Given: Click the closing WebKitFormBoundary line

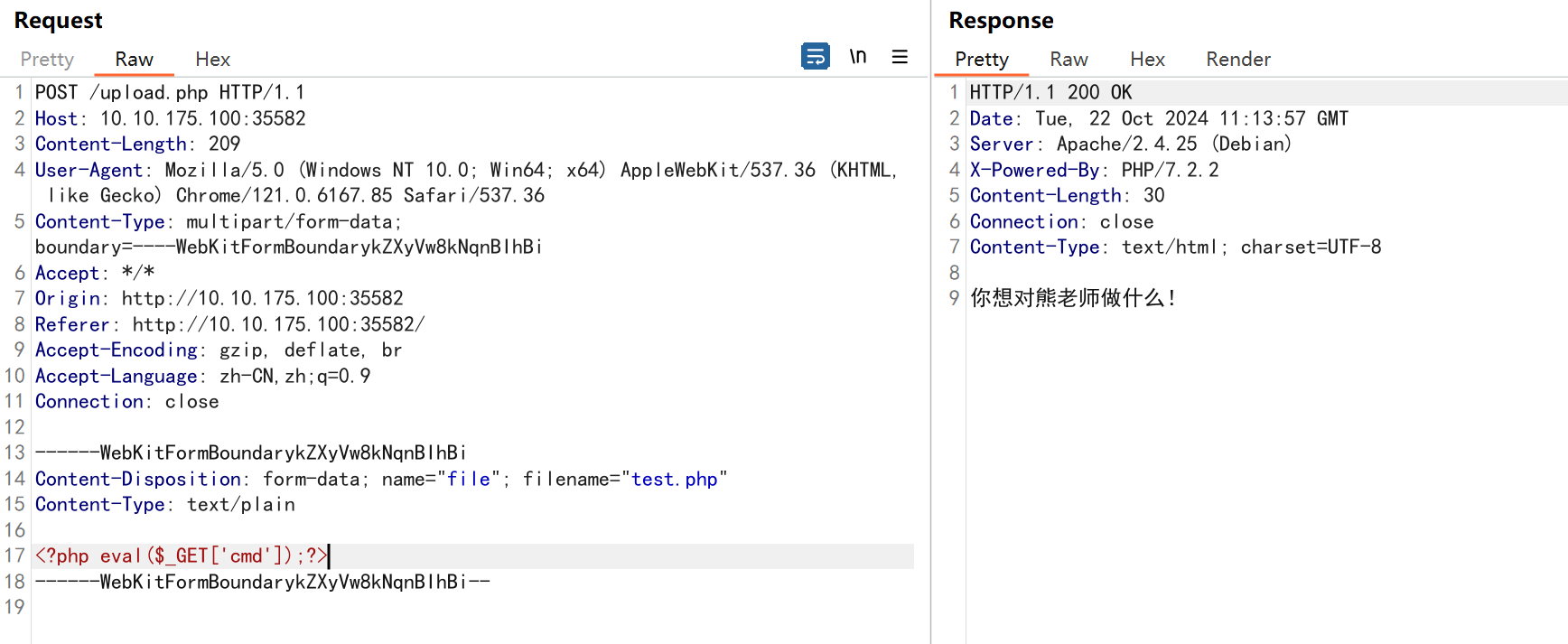Looking at the screenshot, I should coord(263,582).
